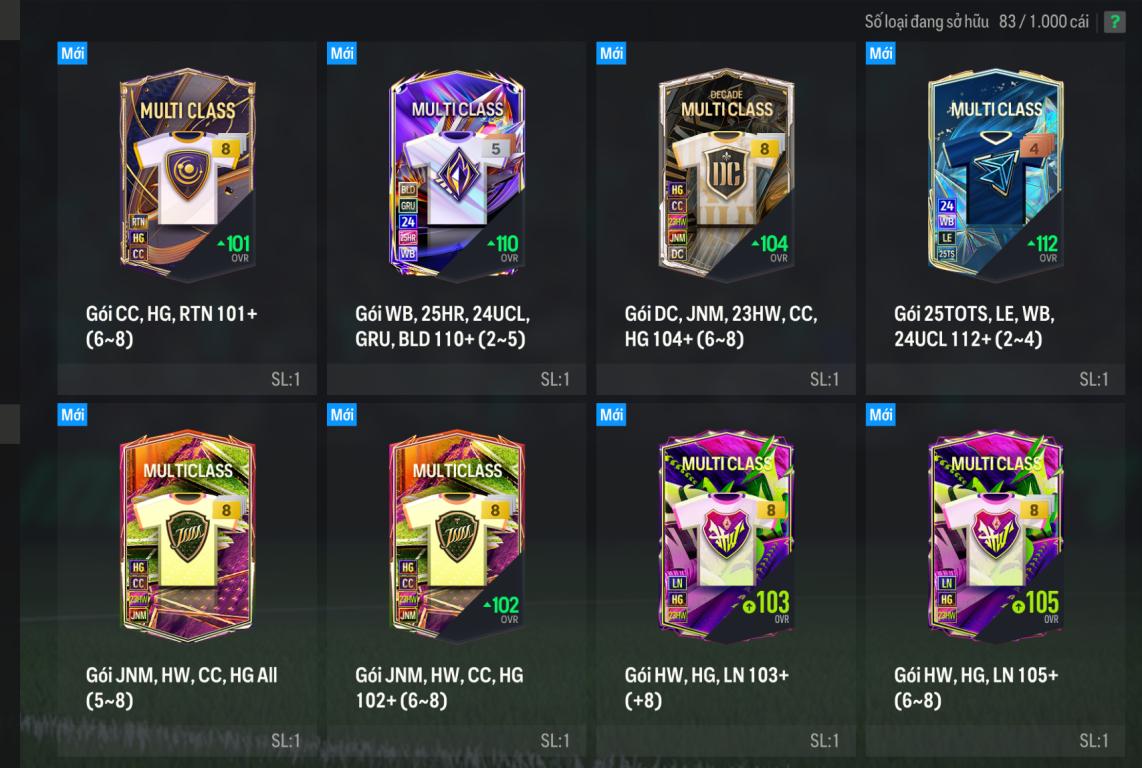
Task: Open the Decade Multi Class 104 OVR card
Action: [x=726, y=175]
